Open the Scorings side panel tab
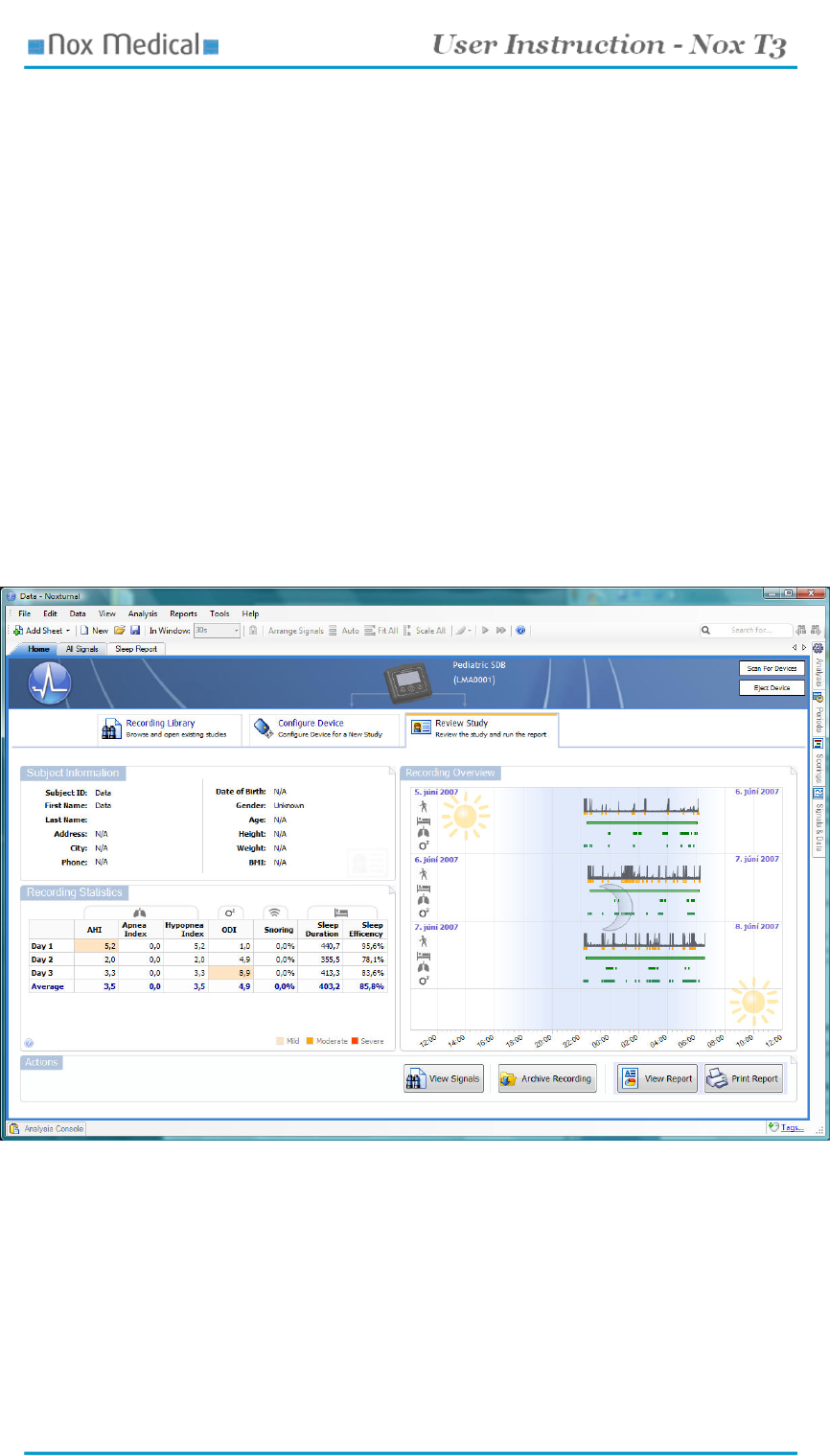830x1456 pixels. [818, 759]
